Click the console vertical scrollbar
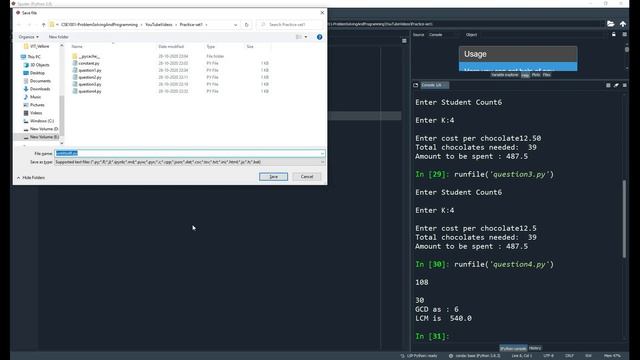Viewport: 640px width, 360px height. pyautogui.click(x=624, y=218)
